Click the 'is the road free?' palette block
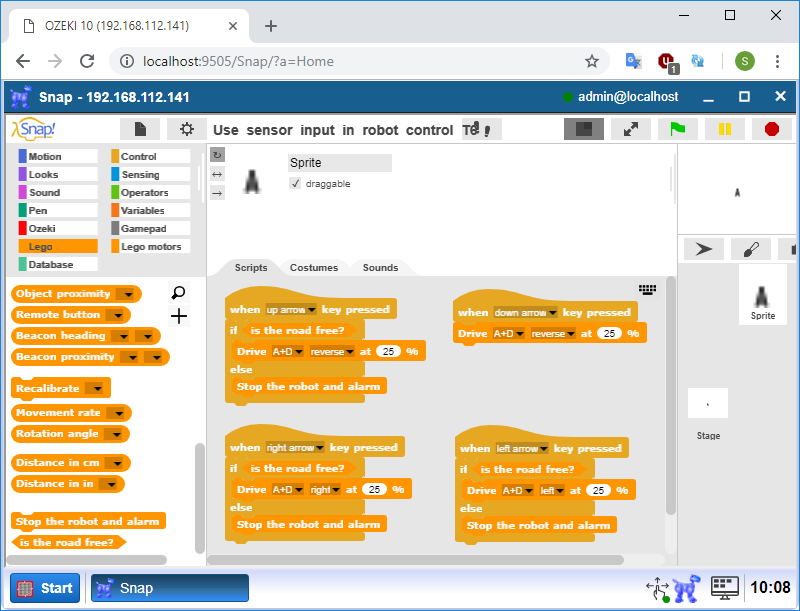The width and height of the screenshot is (800, 611). (67, 542)
